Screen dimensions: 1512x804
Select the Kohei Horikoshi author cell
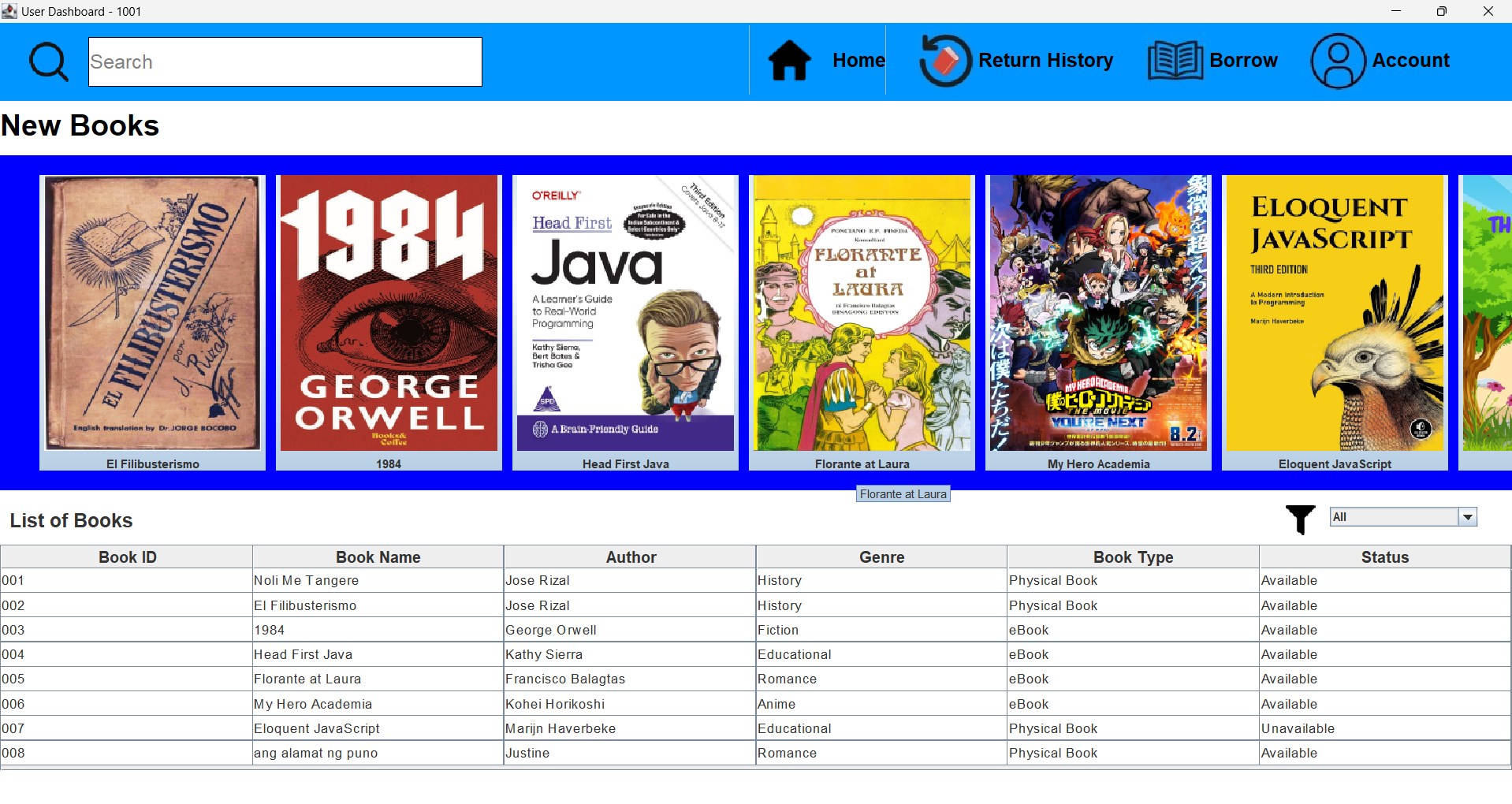(630, 704)
